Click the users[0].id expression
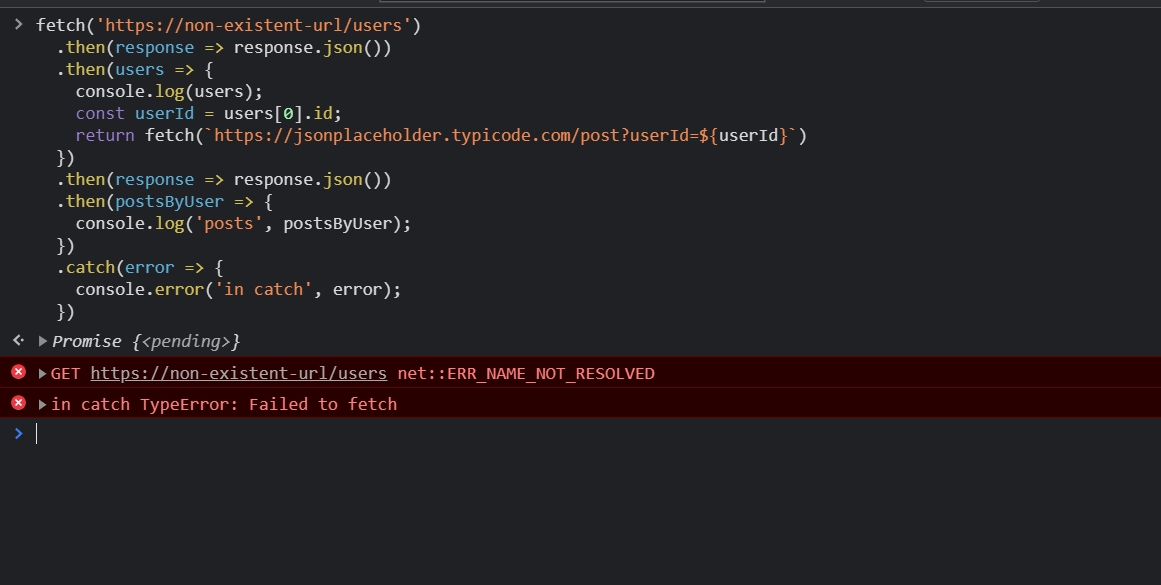 [x=283, y=113]
